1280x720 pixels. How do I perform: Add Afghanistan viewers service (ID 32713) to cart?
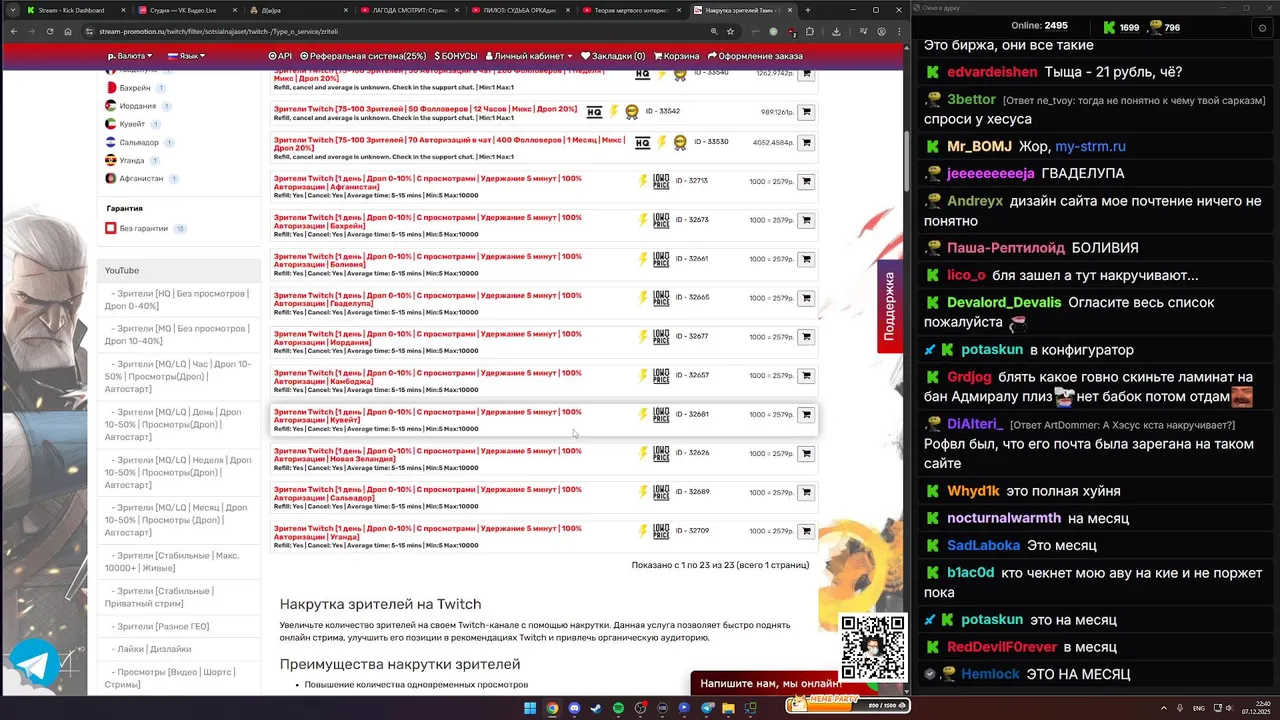pos(806,182)
